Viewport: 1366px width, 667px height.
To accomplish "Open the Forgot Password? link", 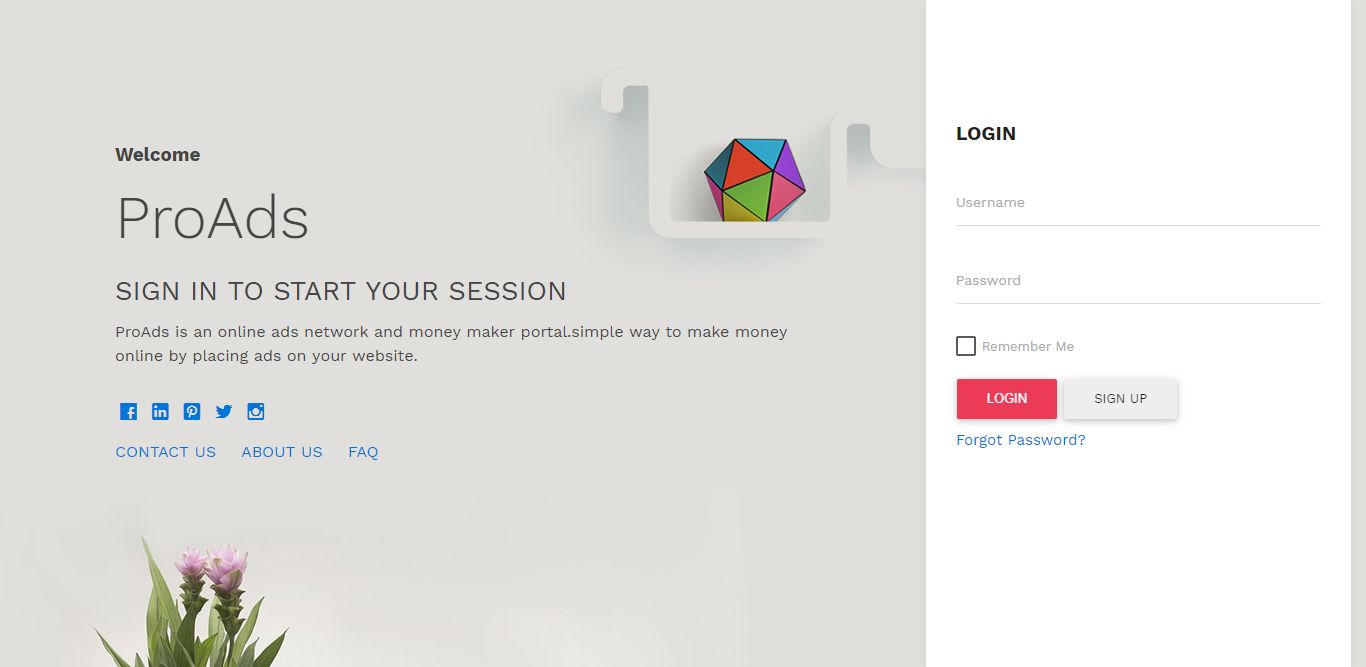I will click(1020, 440).
